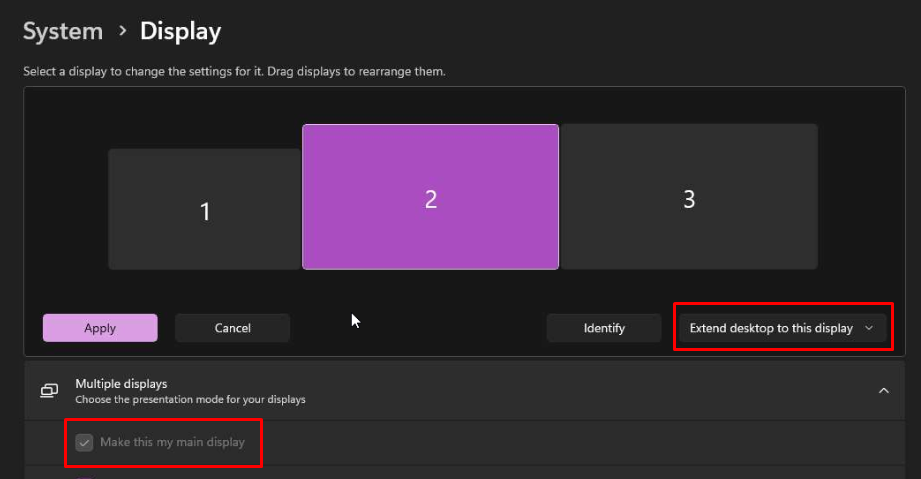Click the 'Select a display to change' instruction text
The width and height of the screenshot is (921, 479).
pyautogui.click(x=234, y=72)
